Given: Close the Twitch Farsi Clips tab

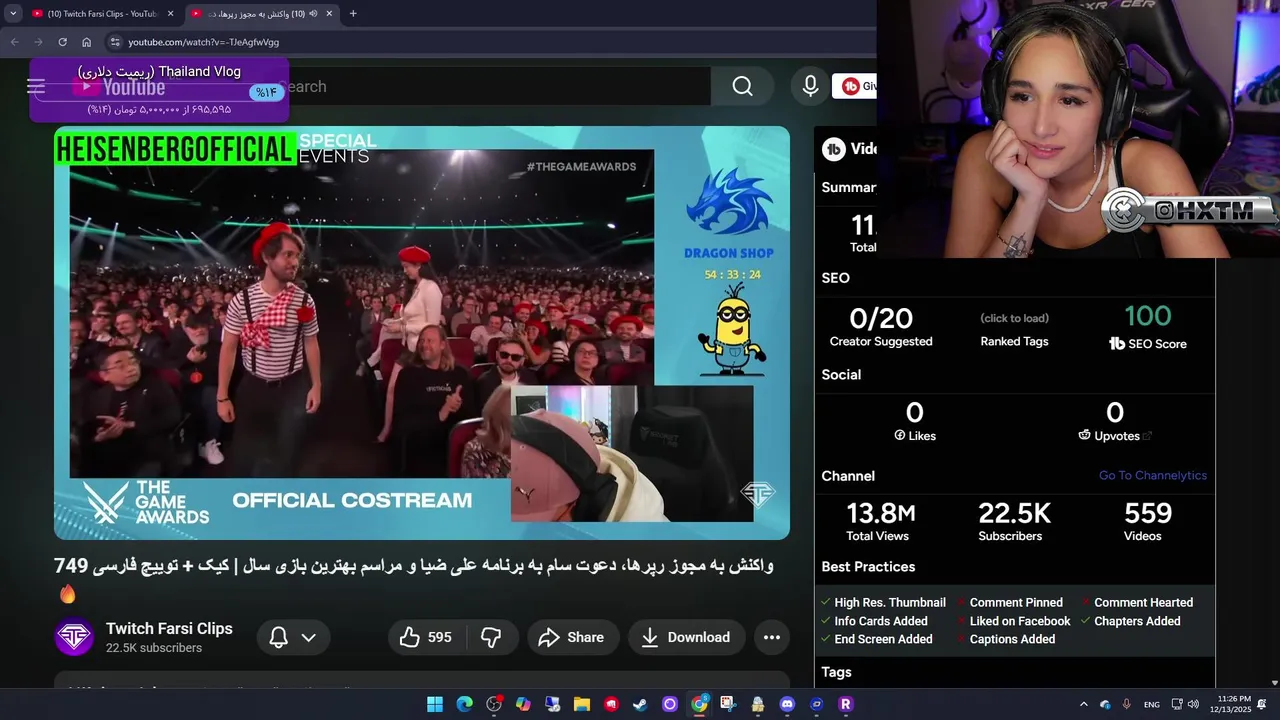Looking at the screenshot, I should (170, 14).
